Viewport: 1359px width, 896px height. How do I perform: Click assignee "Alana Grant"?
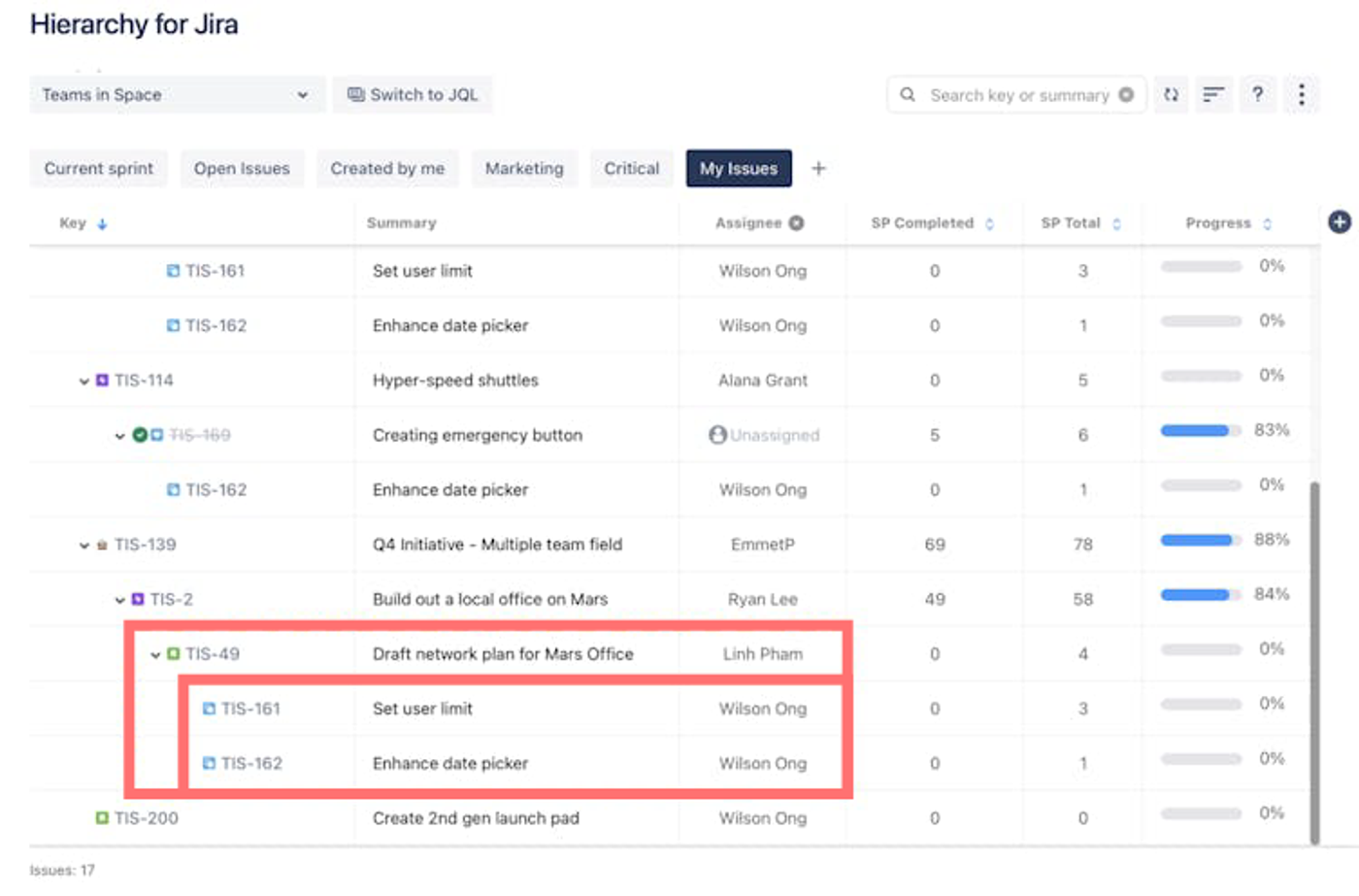763,381
